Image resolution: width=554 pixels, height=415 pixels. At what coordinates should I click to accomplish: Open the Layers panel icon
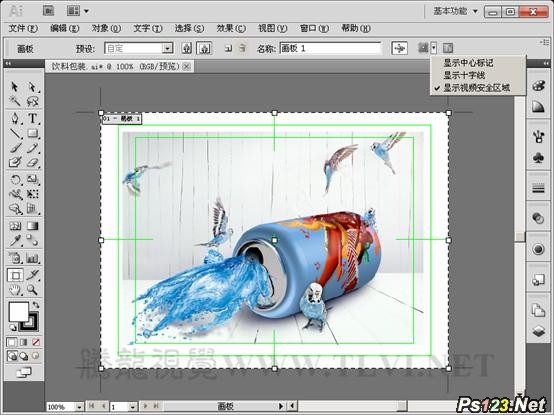[538, 331]
